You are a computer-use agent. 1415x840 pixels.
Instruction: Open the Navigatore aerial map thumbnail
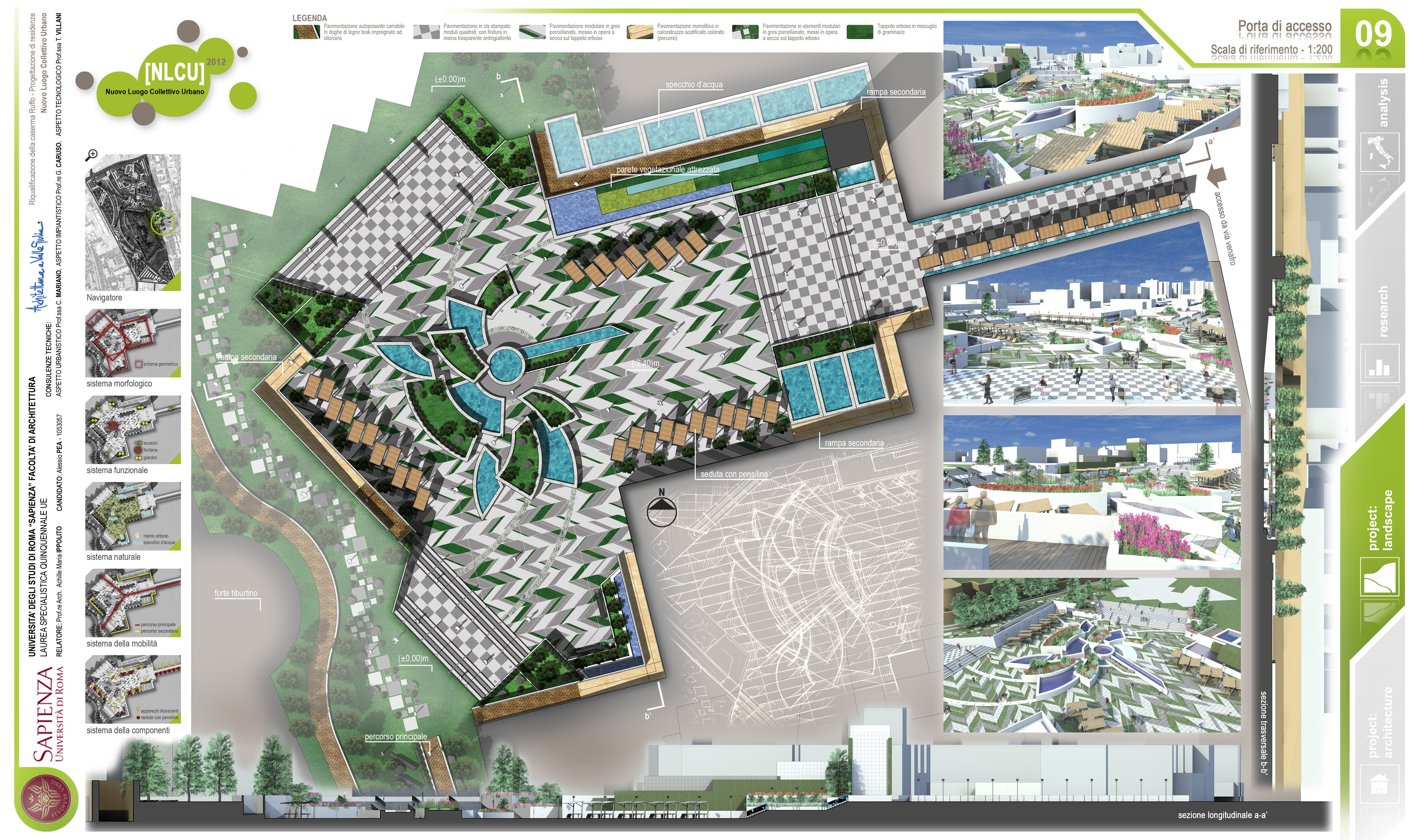click(133, 222)
